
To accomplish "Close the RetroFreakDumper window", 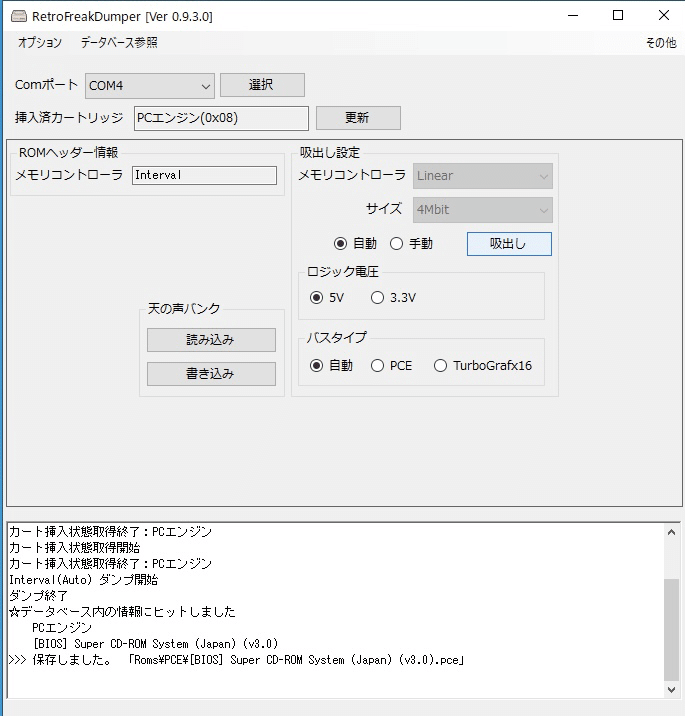I will pos(664,16).
